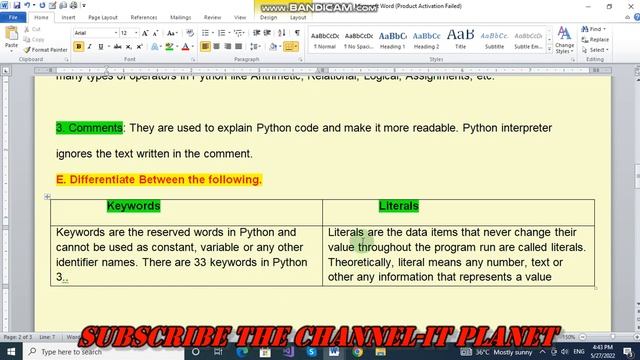Apply Strikethrough formatting
Screen dimensions: 640x360
click(x=118, y=47)
